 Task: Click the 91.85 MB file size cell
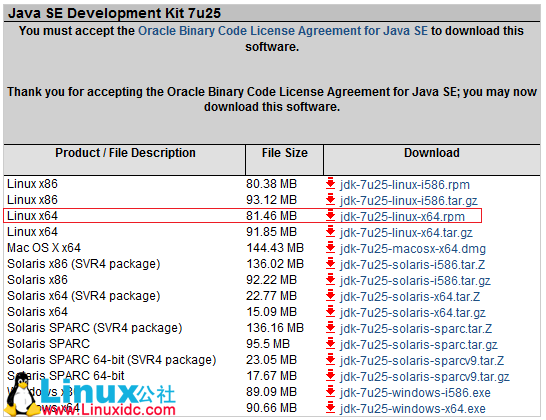271,232
